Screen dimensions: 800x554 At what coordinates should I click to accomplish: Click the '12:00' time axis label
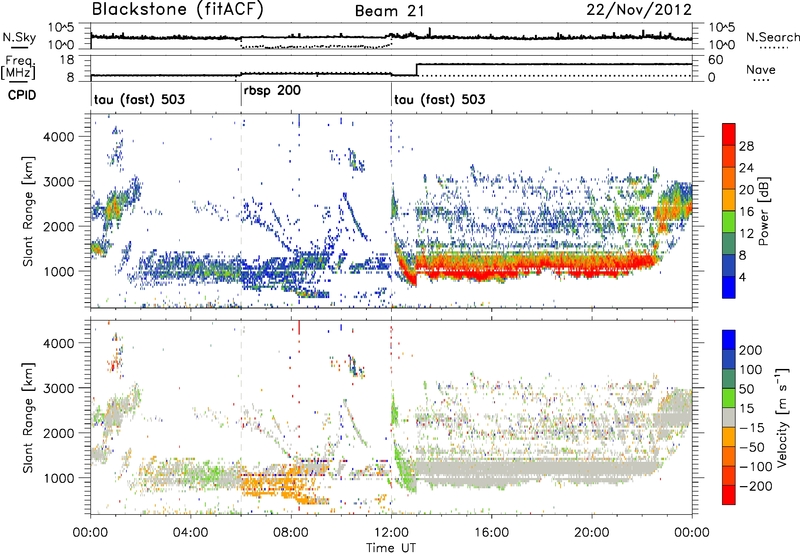coord(391,533)
